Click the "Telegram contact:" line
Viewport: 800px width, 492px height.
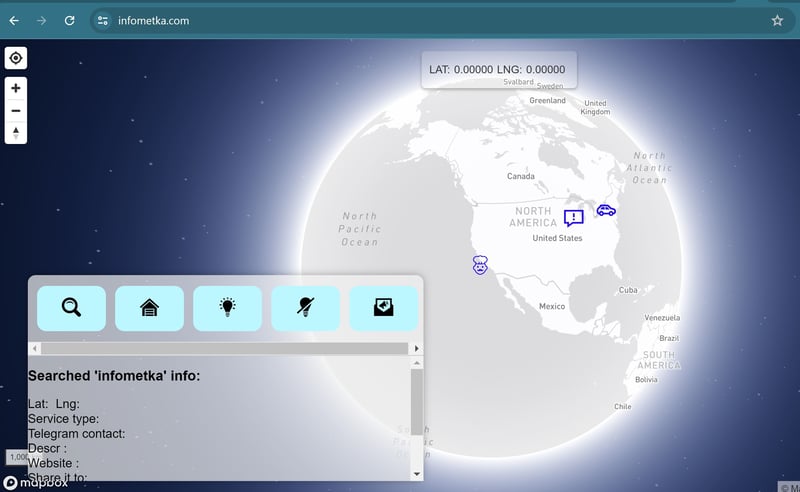tap(77, 434)
